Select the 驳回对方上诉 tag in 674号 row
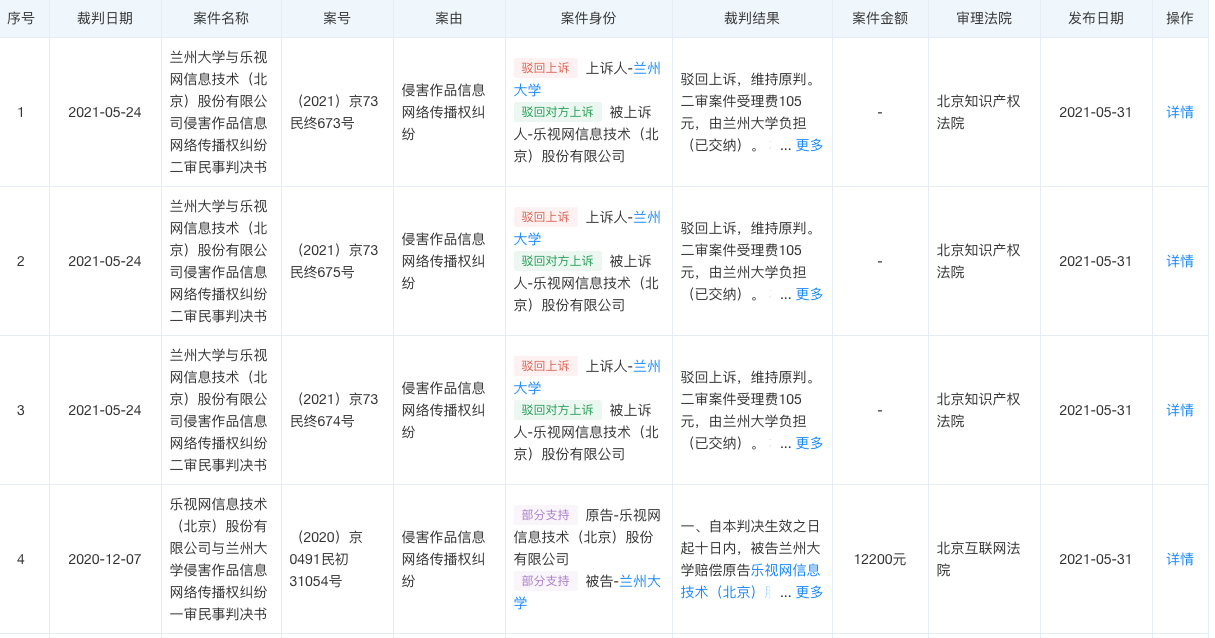Screen dimensions: 1215x638 click(558, 410)
